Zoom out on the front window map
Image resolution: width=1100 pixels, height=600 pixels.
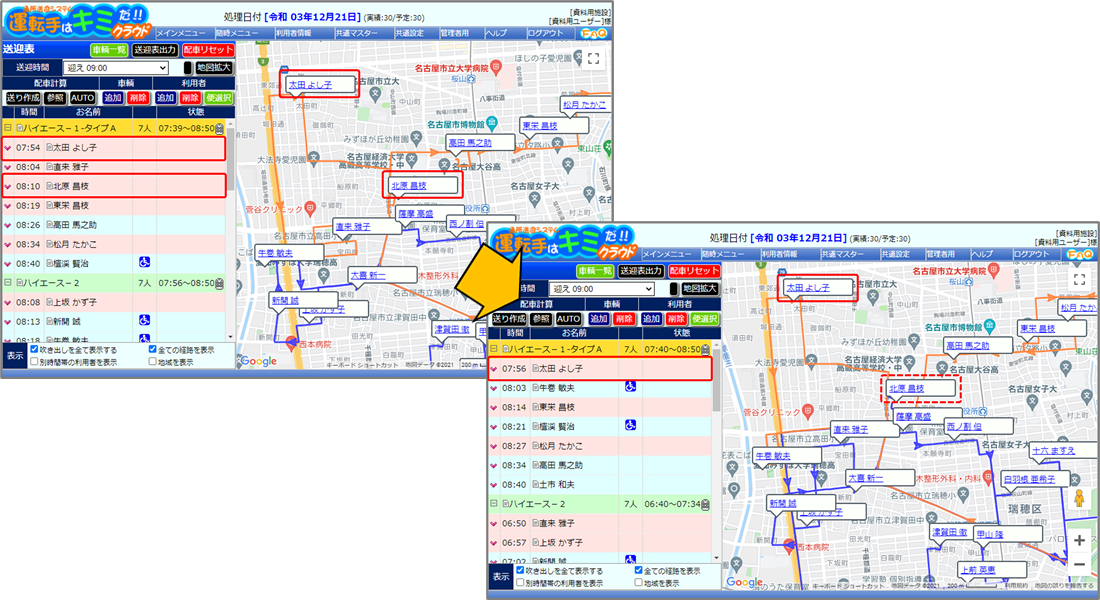(1079, 564)
